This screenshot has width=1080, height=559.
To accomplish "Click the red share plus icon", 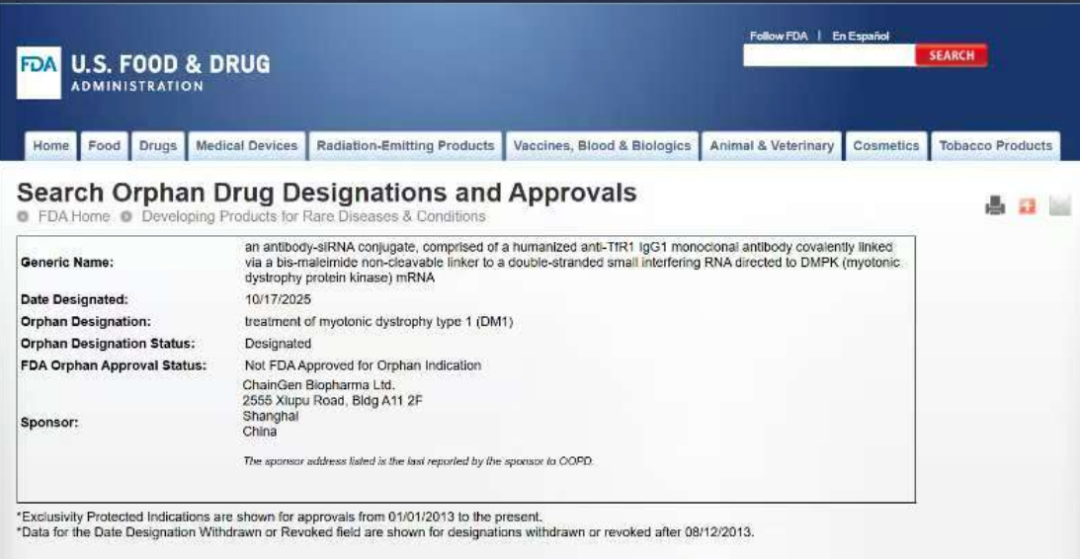I will 1027,205.
